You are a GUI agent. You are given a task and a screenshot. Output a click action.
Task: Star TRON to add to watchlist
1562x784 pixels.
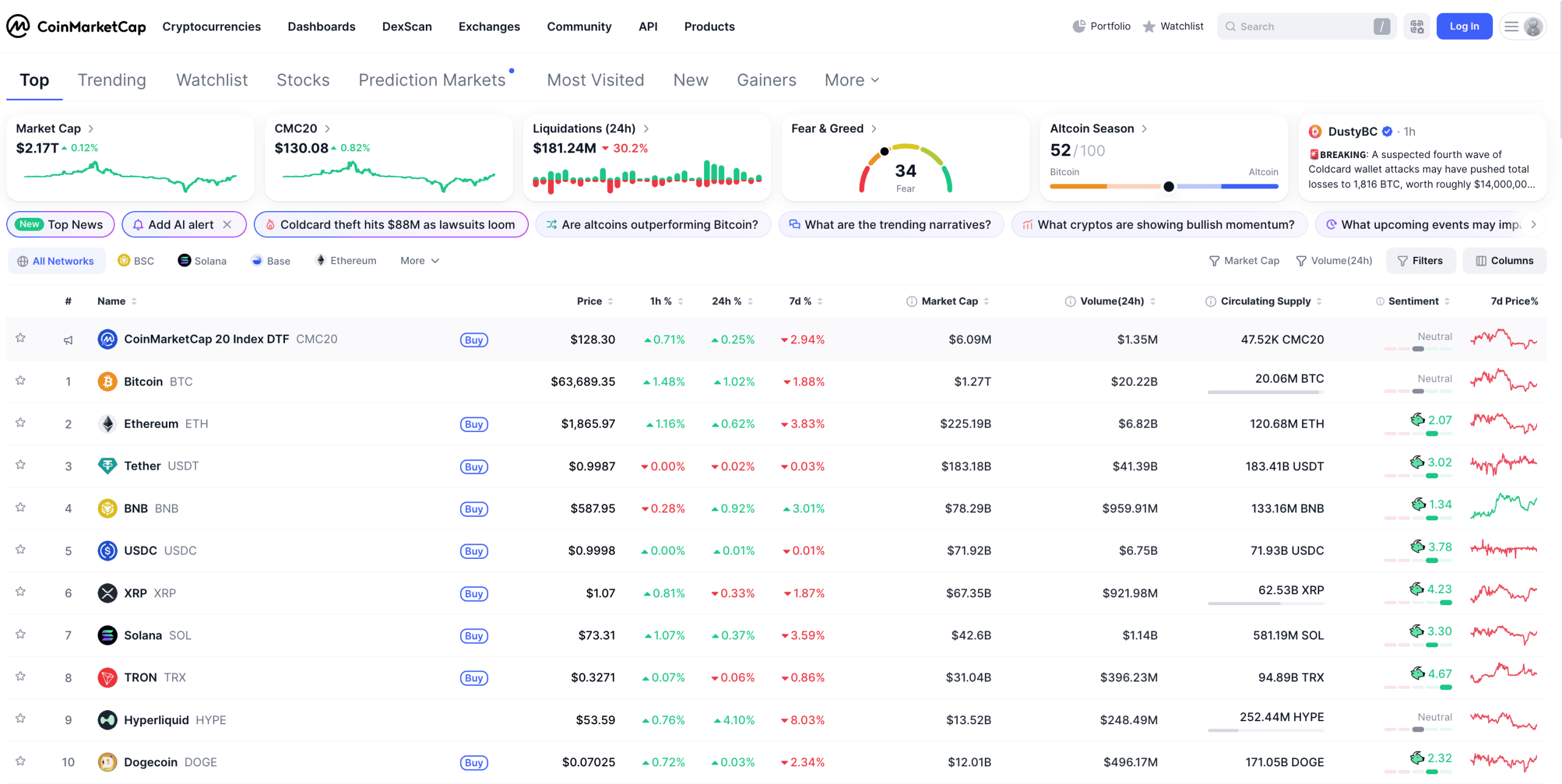[x=20, y=676]
